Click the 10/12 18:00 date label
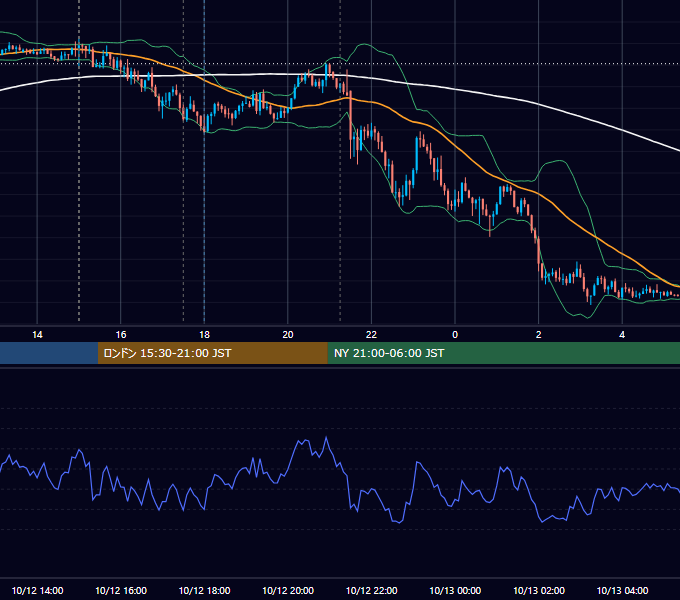The height and width of the screenshot is (600, 680). [204, 590]
